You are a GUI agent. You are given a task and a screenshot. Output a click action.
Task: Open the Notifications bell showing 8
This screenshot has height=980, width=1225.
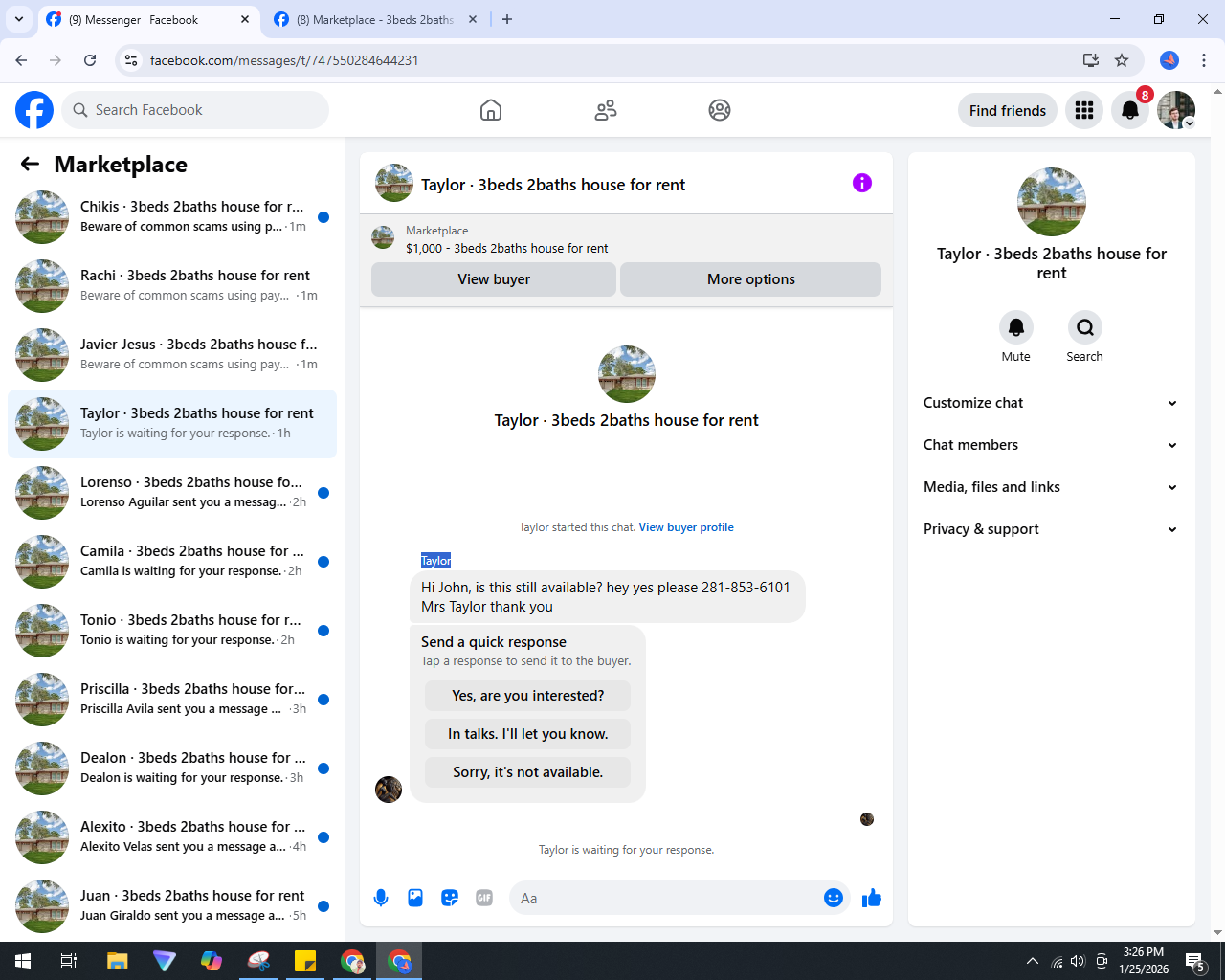click(1130, 110)
